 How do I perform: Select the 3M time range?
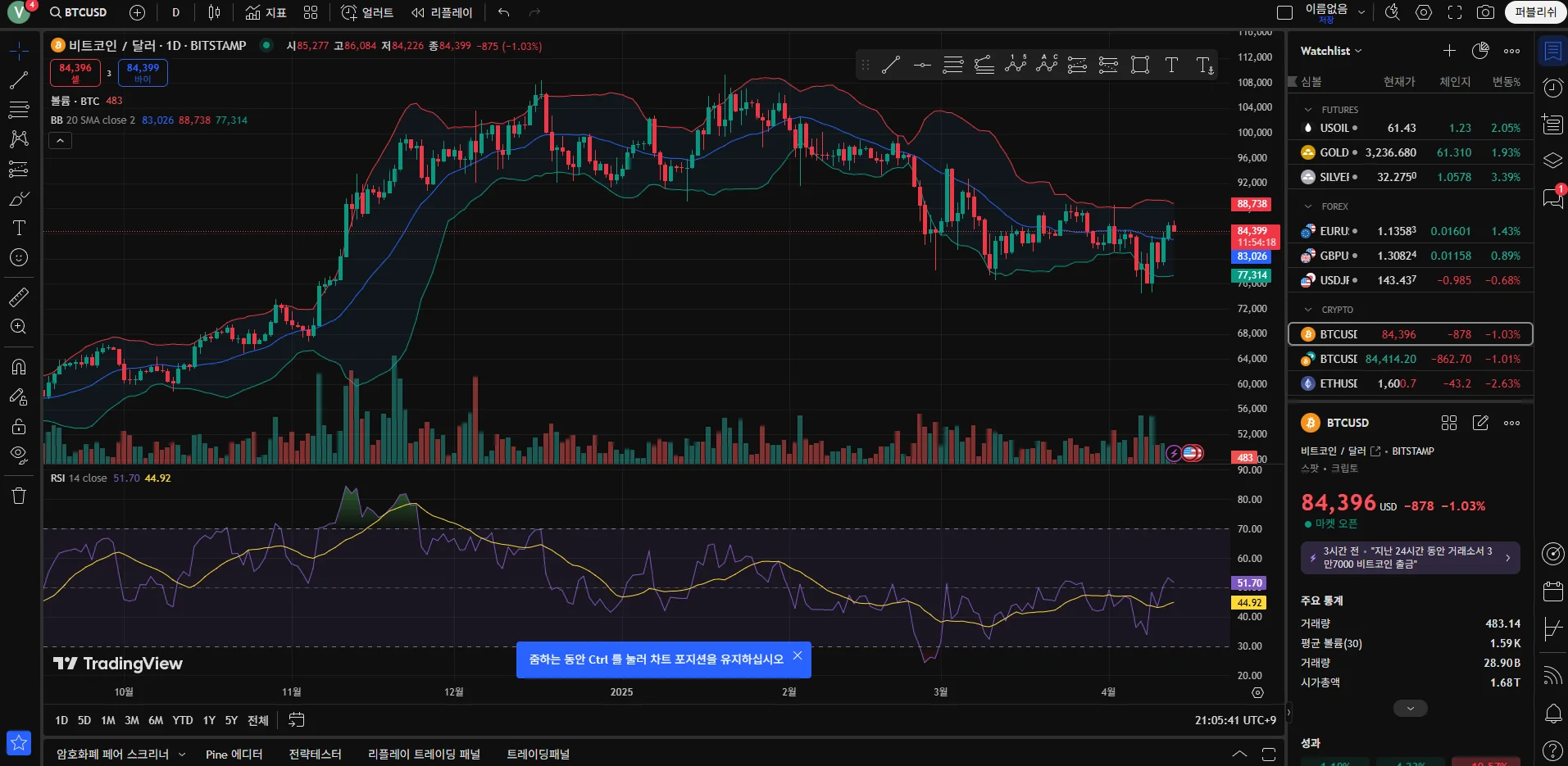(x=132, y=720)
